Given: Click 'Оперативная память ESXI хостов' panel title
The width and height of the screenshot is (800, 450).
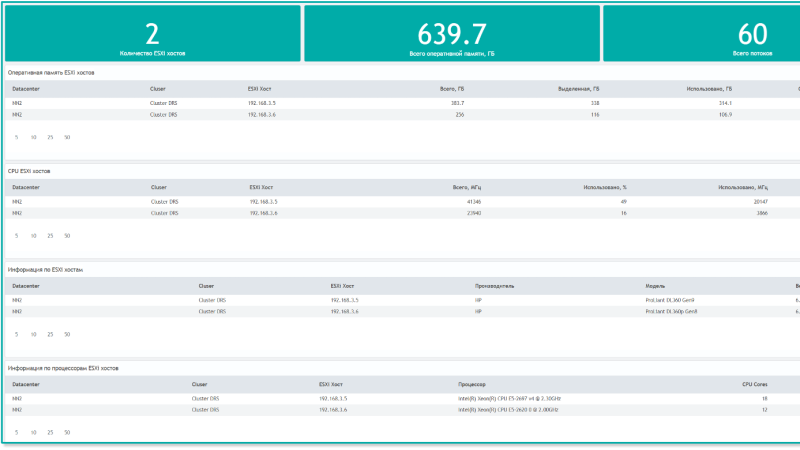Looking at the screenshot, I should (51, 73).
